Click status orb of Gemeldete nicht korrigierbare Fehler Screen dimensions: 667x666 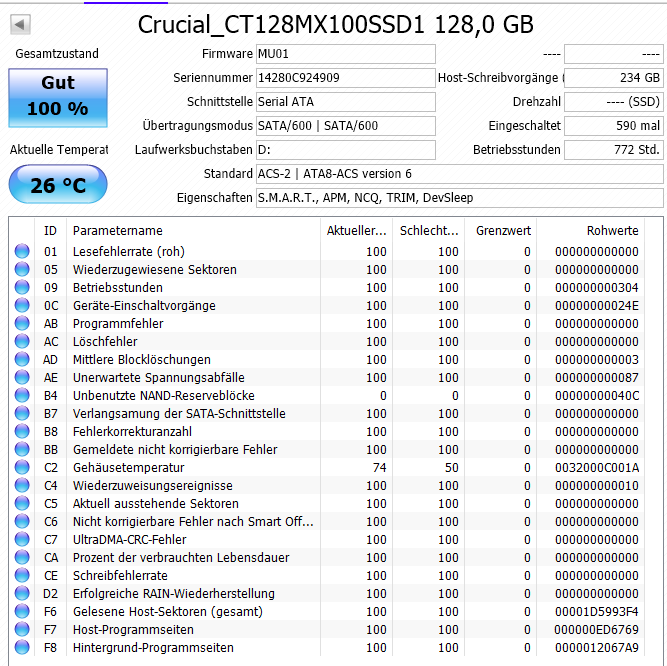point(22,450)
